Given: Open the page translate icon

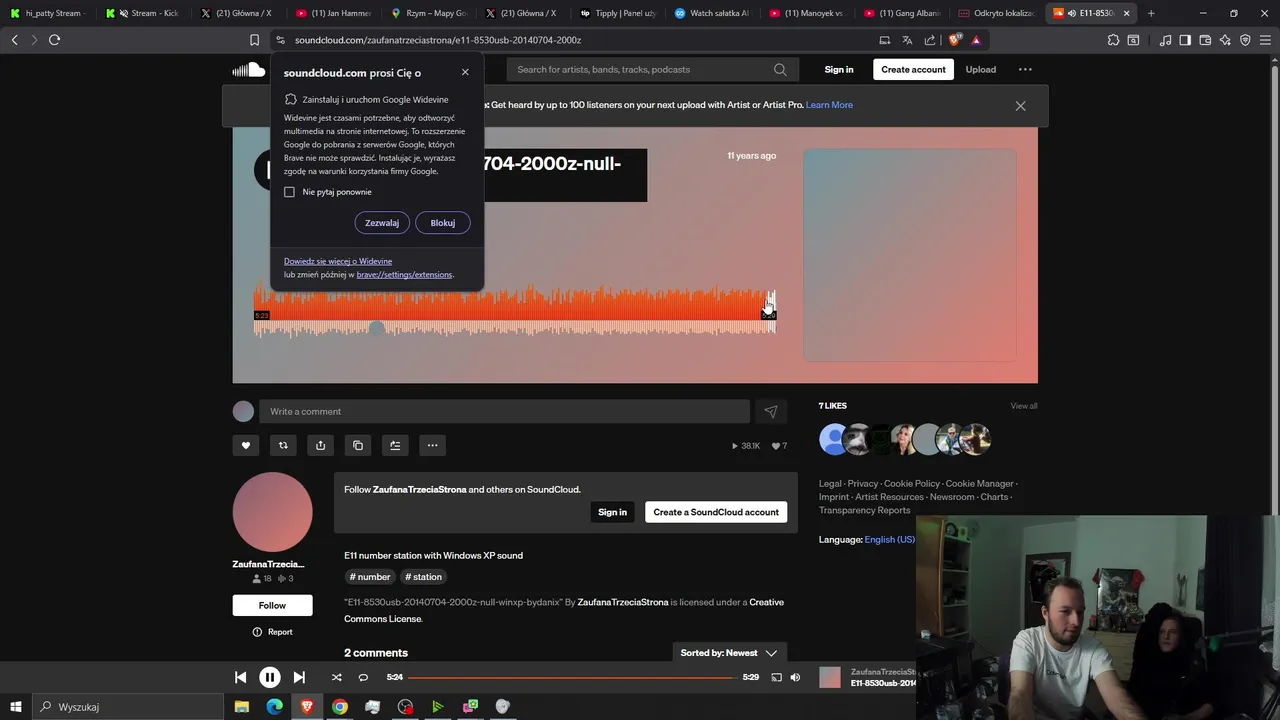Looking at the screenshot, I should pyautogui.click(x=907, y=40).
